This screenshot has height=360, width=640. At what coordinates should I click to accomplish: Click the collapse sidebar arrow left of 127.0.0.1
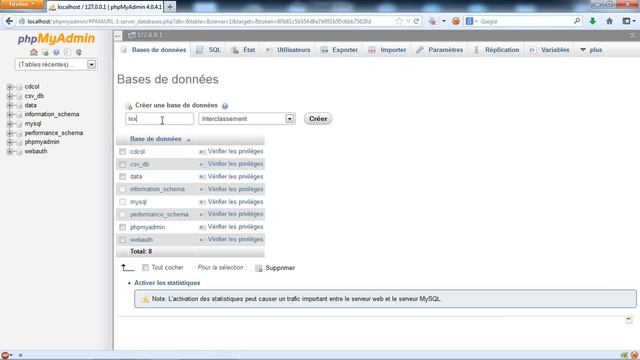point(118,36)
